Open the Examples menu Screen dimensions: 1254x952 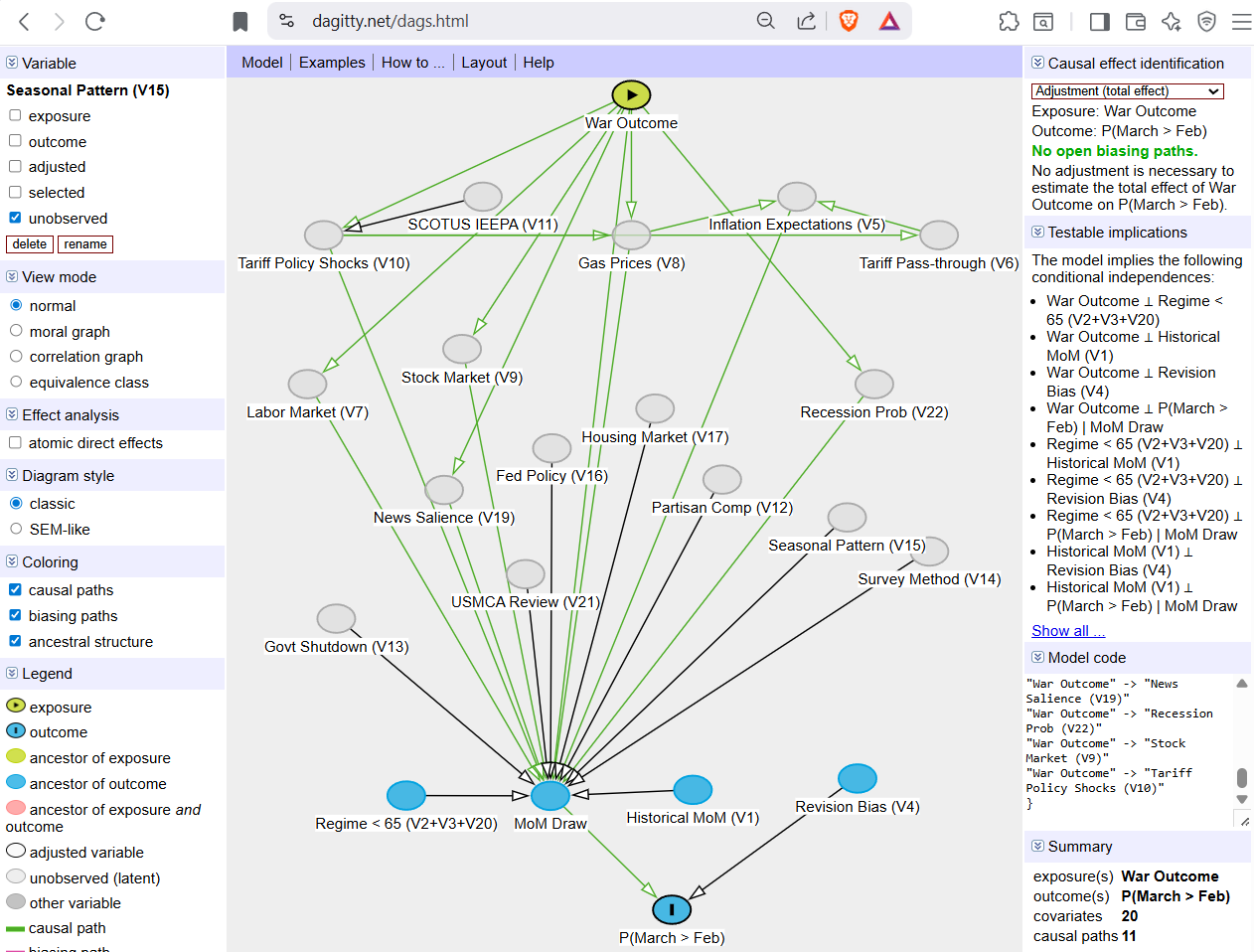332,63
